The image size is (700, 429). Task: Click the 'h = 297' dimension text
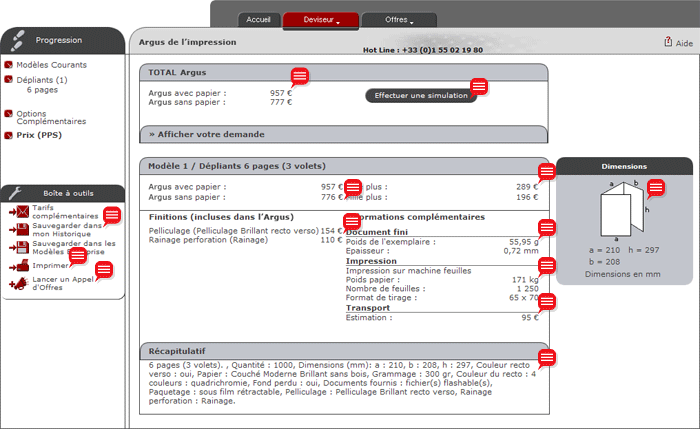pyautogui.click(x=644, y=250)
